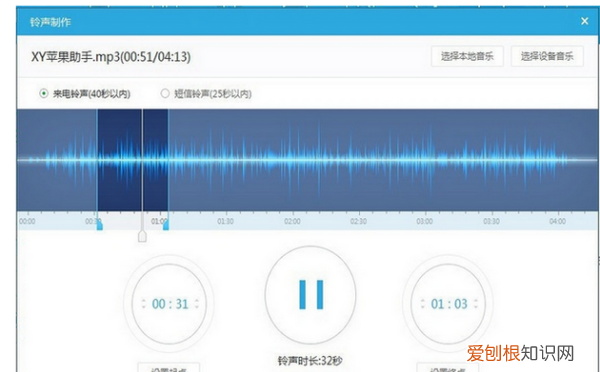Click 选择本地音乐 button
The width and height of the screenshot is (600, 372).
coord(467,56)
